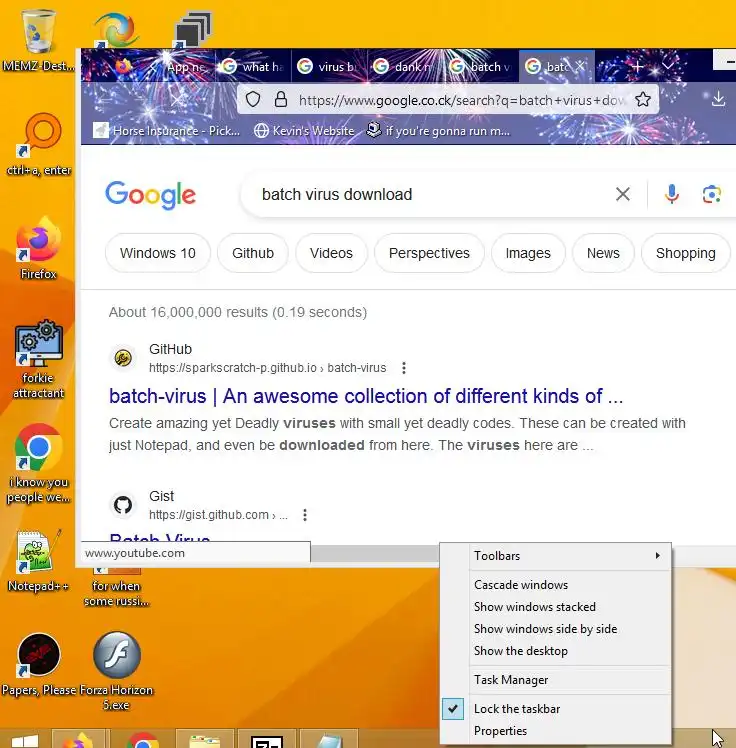Image resolution: width=736 pixels, height=748 pixels.
Task: Open the "if you're gonna run m..." bookmark
Action: [x=439, y=130]
